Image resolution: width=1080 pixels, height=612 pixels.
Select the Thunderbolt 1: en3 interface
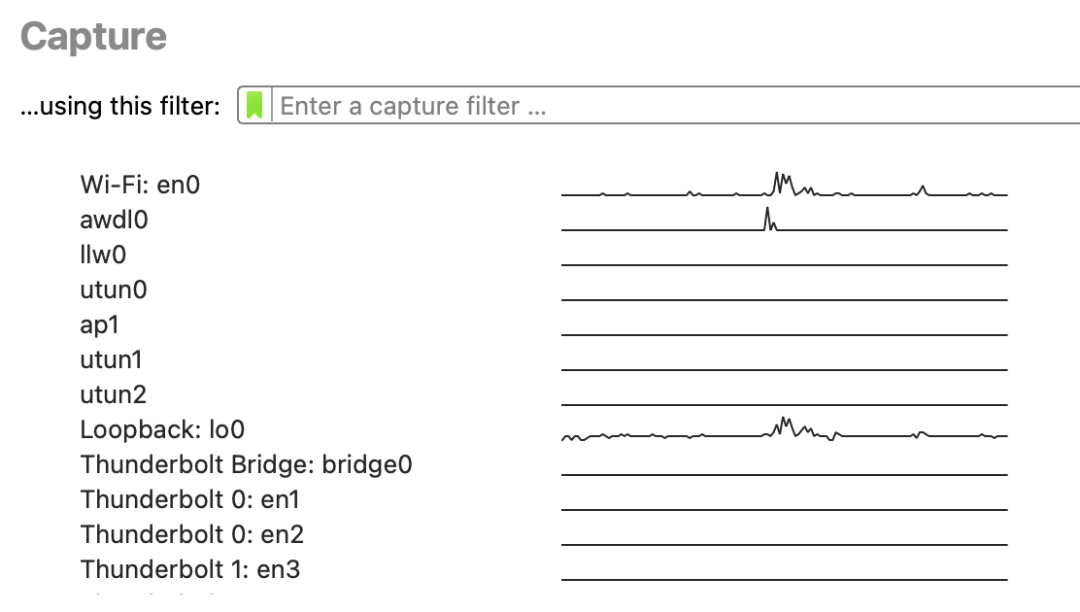[190, 570]
